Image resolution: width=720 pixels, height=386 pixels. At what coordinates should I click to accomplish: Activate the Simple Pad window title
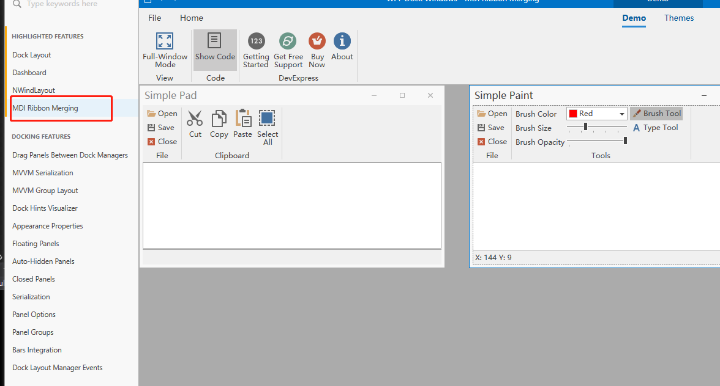(170, 95)
